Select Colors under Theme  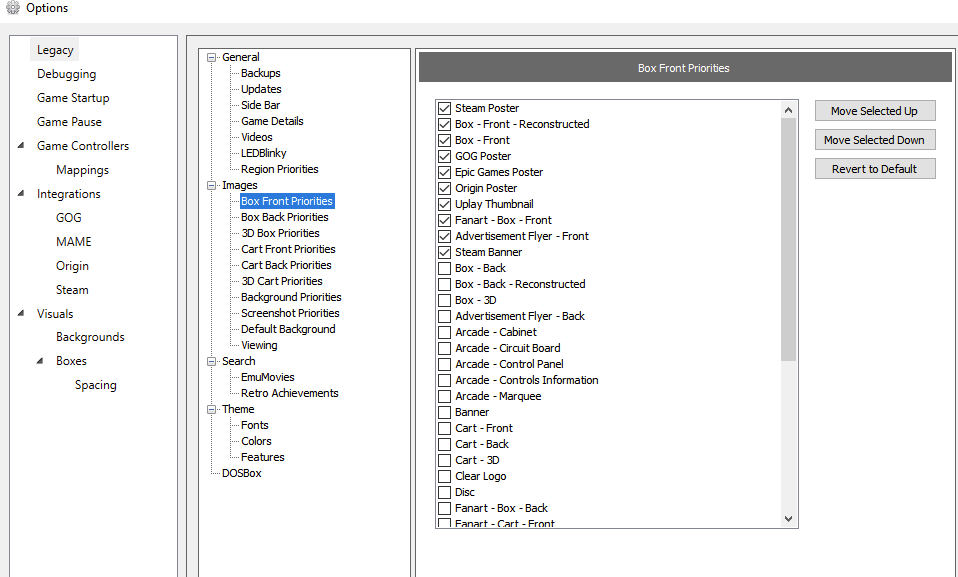[x=256, y=441]
